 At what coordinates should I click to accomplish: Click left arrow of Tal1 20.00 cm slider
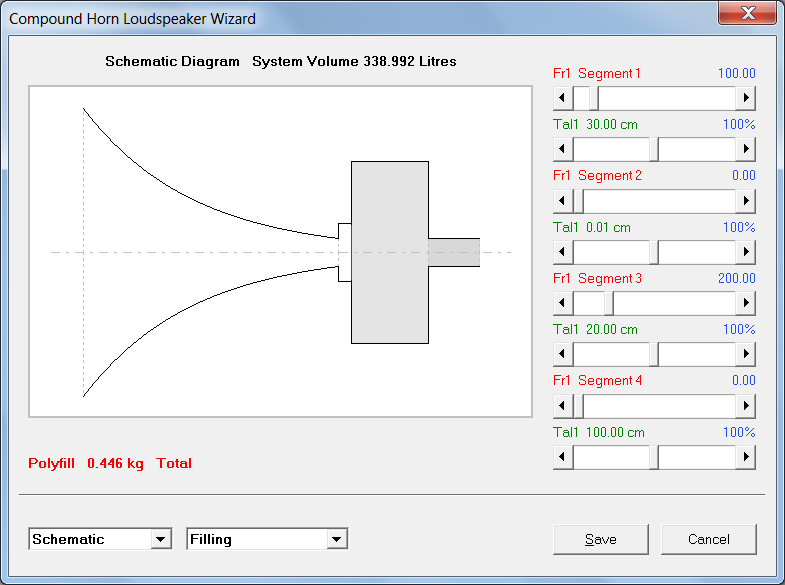[563, 354]
